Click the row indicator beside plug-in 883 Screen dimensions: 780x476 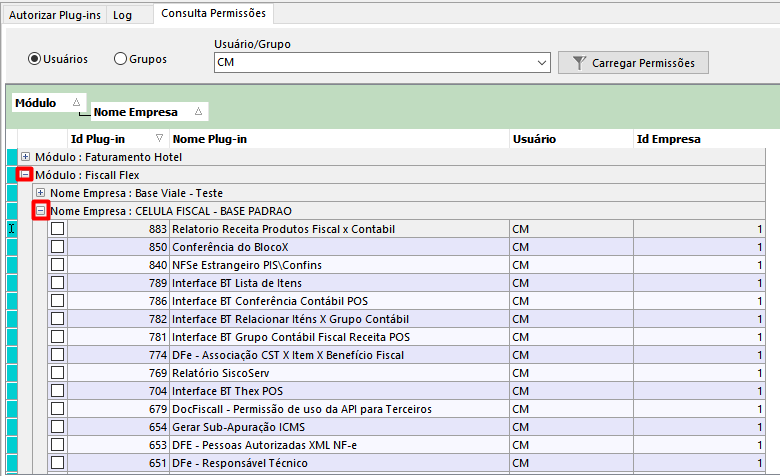coord(12,229)
